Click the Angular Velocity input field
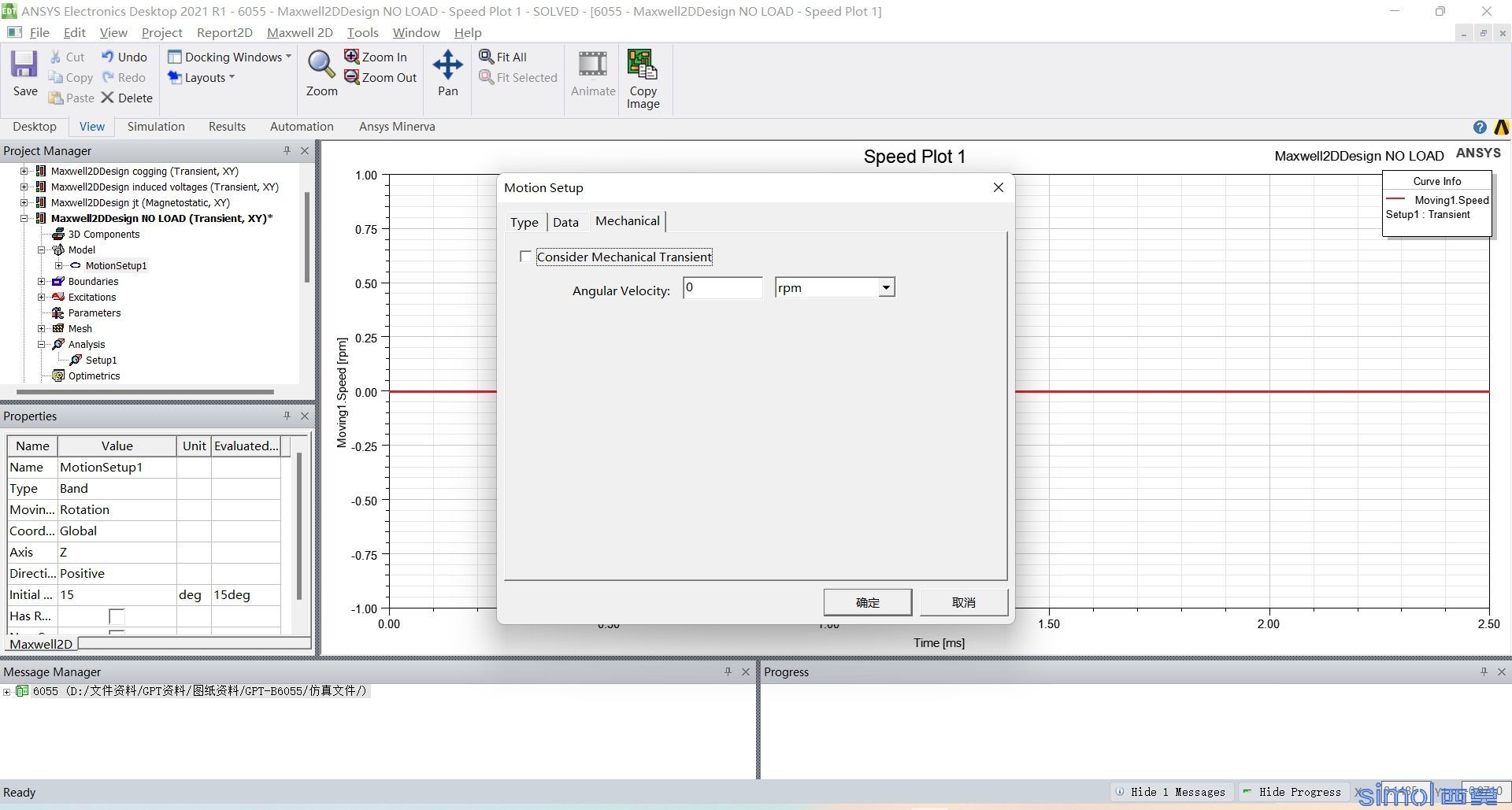1512x810 pixels. 723,287
